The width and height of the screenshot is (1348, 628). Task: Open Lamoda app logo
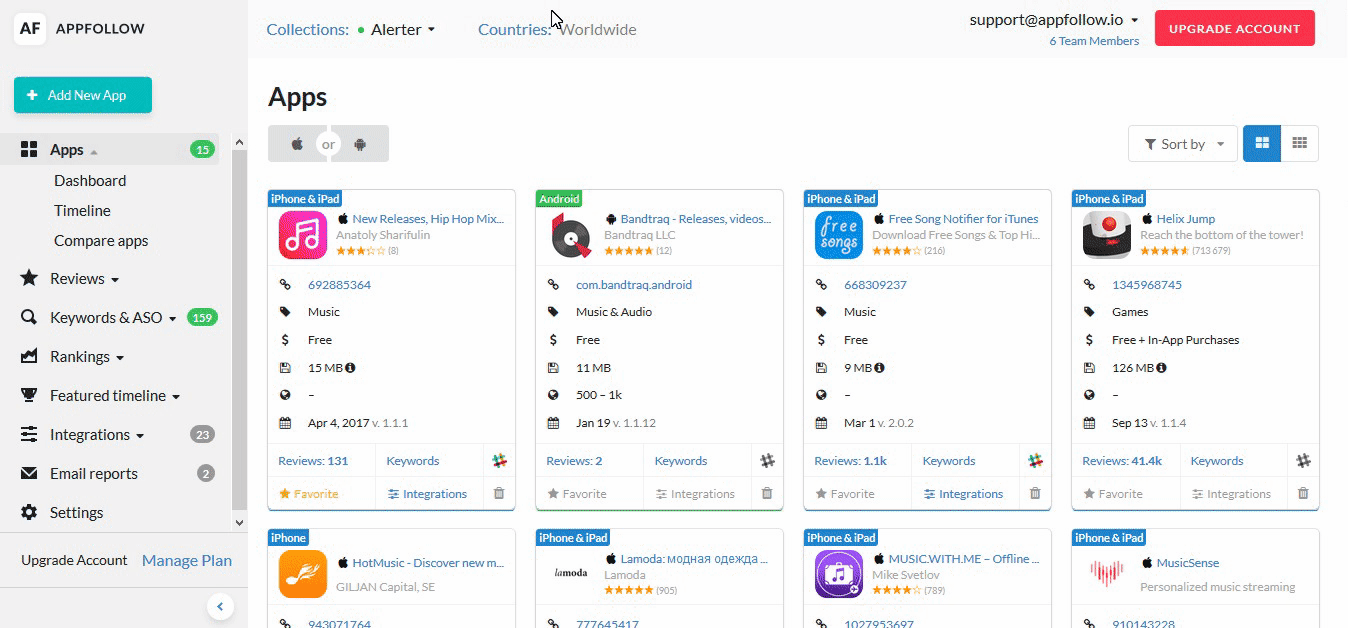571,573
